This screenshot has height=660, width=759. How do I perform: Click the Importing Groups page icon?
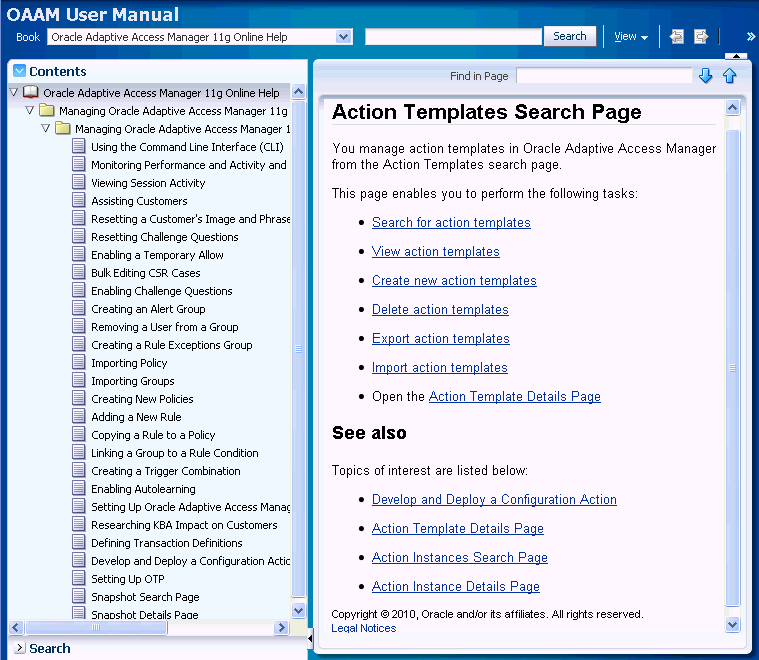pos(78,380)
